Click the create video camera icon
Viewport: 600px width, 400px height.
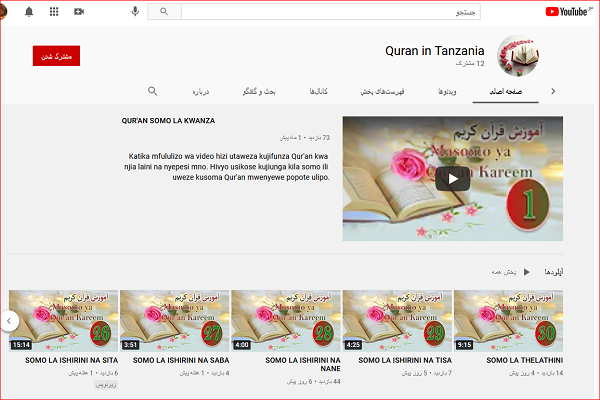click(79, 11)
